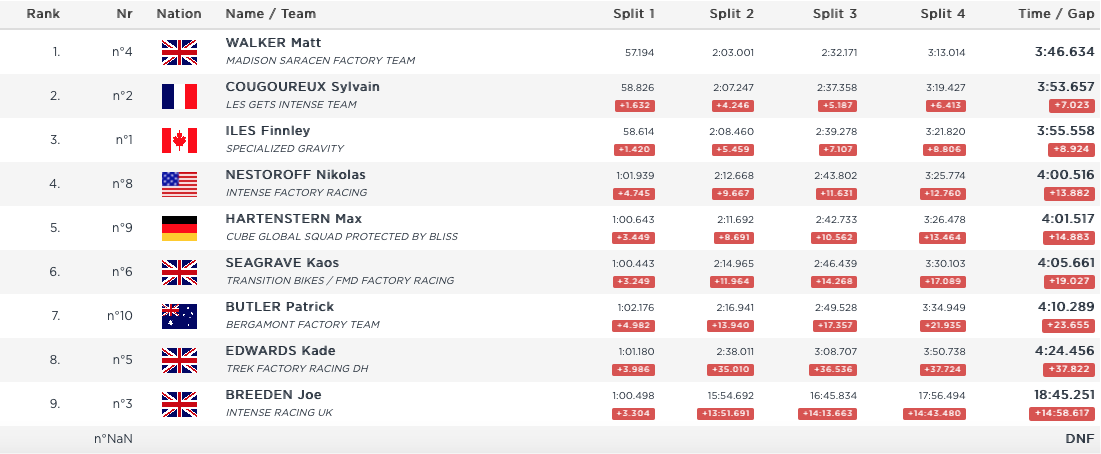Click the British flag beside WALKER Matt
1101x454 pixels.
click(x=179, y=52)
